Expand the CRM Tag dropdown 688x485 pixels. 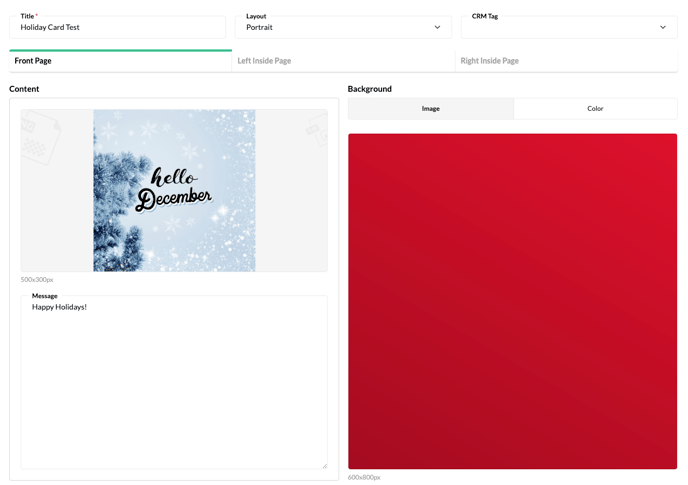point(569,27)
